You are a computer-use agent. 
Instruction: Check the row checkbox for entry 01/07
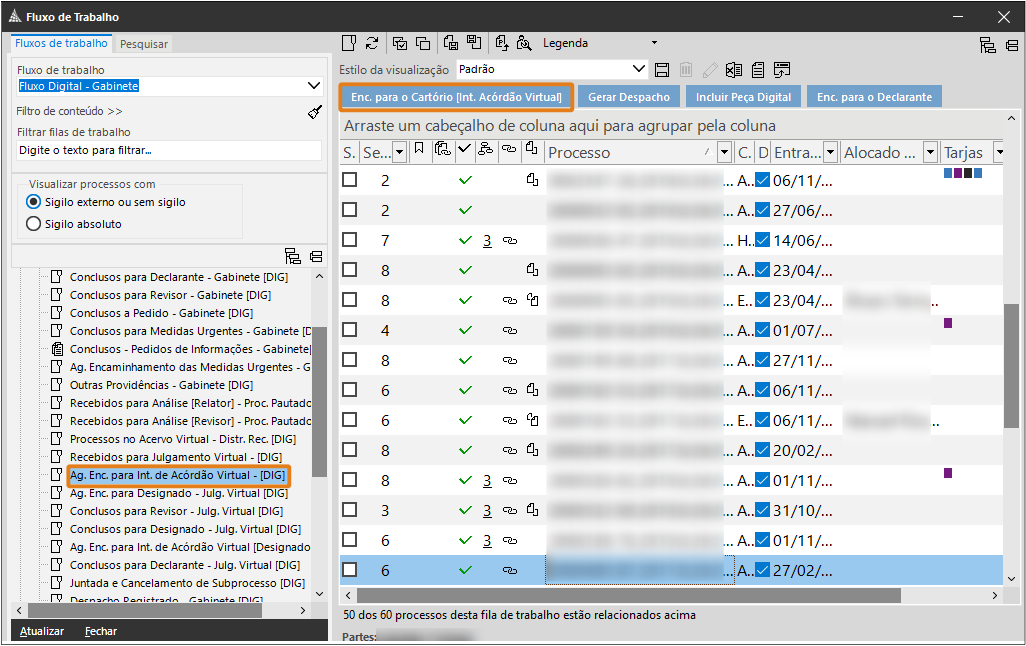tap(349, 329)
